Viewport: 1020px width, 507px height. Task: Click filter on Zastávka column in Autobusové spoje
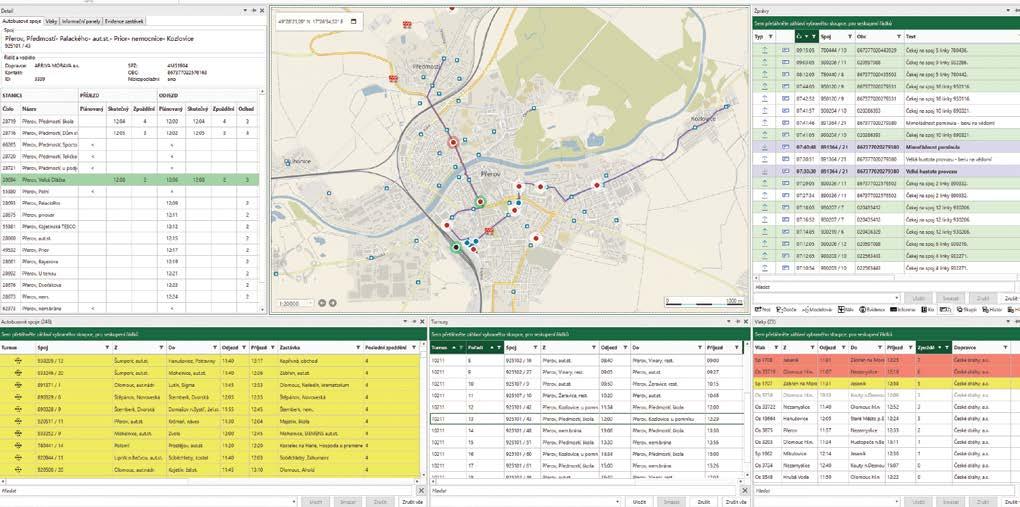coord(357,348)
